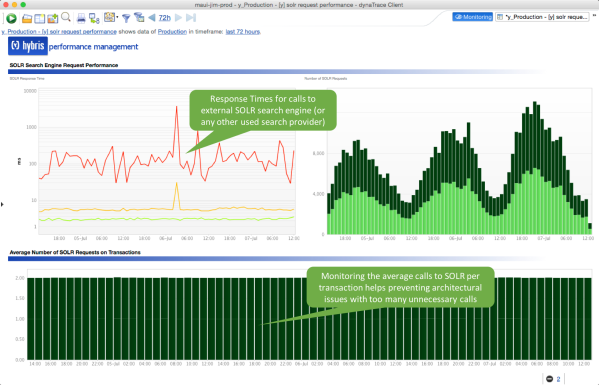Viewport: 599px width, 385px height.
Task: Open the Production system profile link
Action: click(172, 32)
